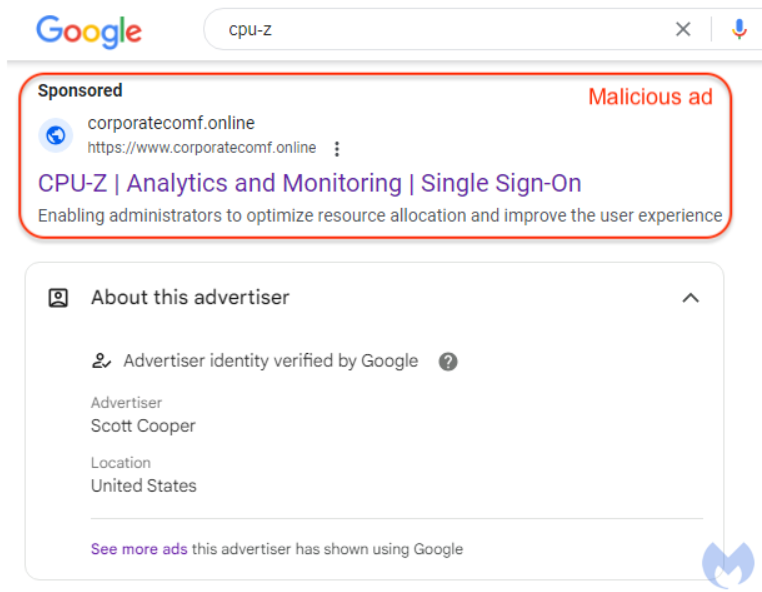Click the Malwarebytes watermark logo

pos(727,564)
